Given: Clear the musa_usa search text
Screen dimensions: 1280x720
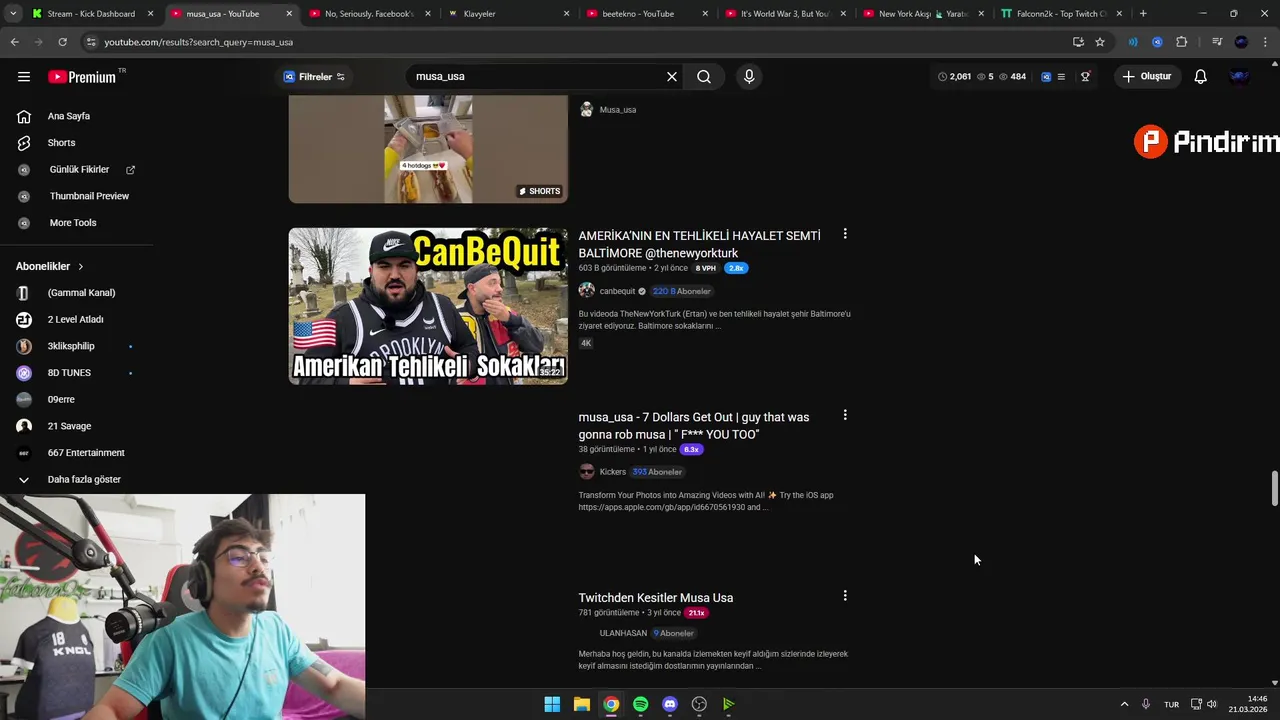Looking at the screenshot, I should coord(672,76).
